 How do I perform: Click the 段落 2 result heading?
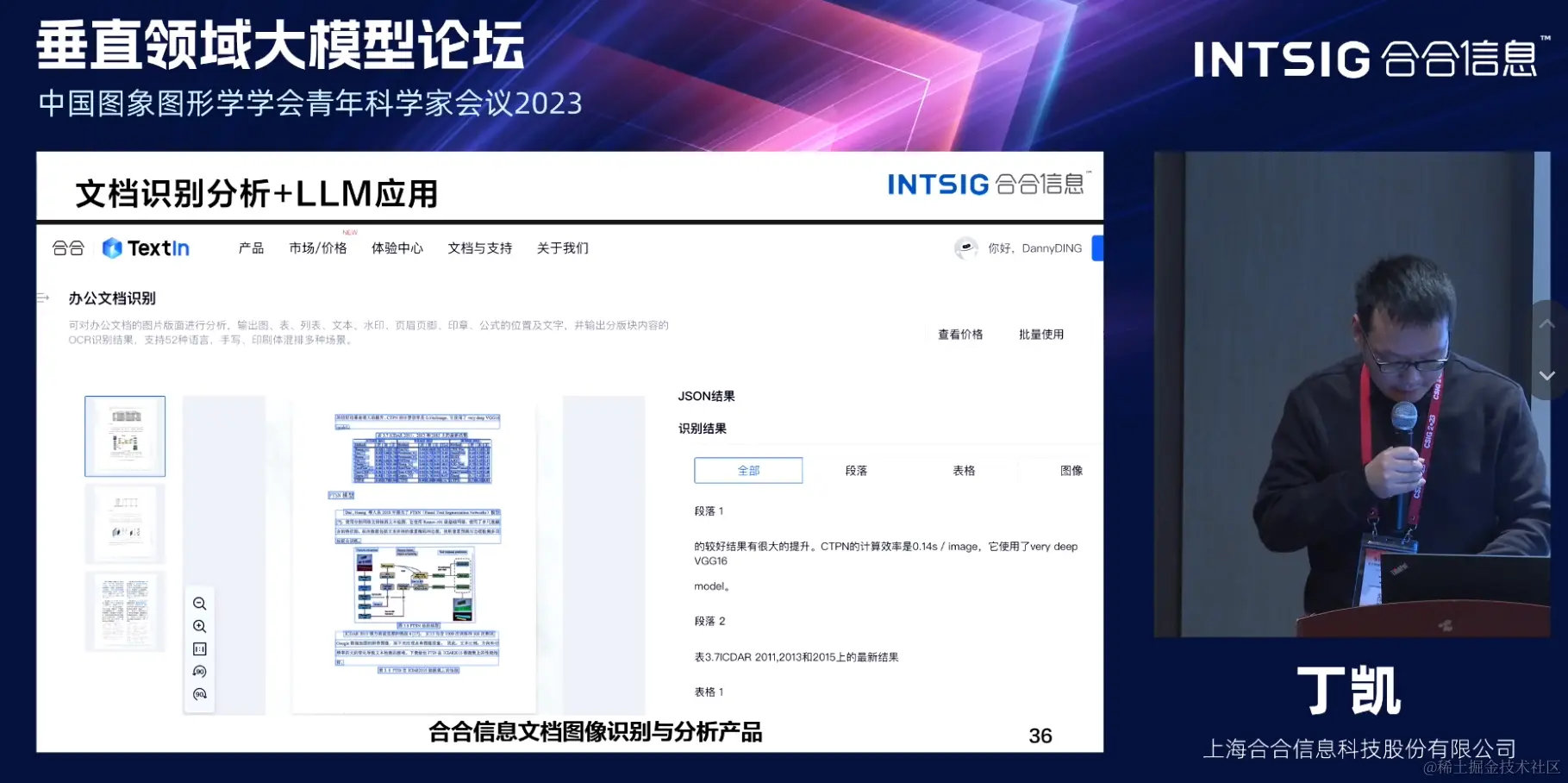click(710, 621)
